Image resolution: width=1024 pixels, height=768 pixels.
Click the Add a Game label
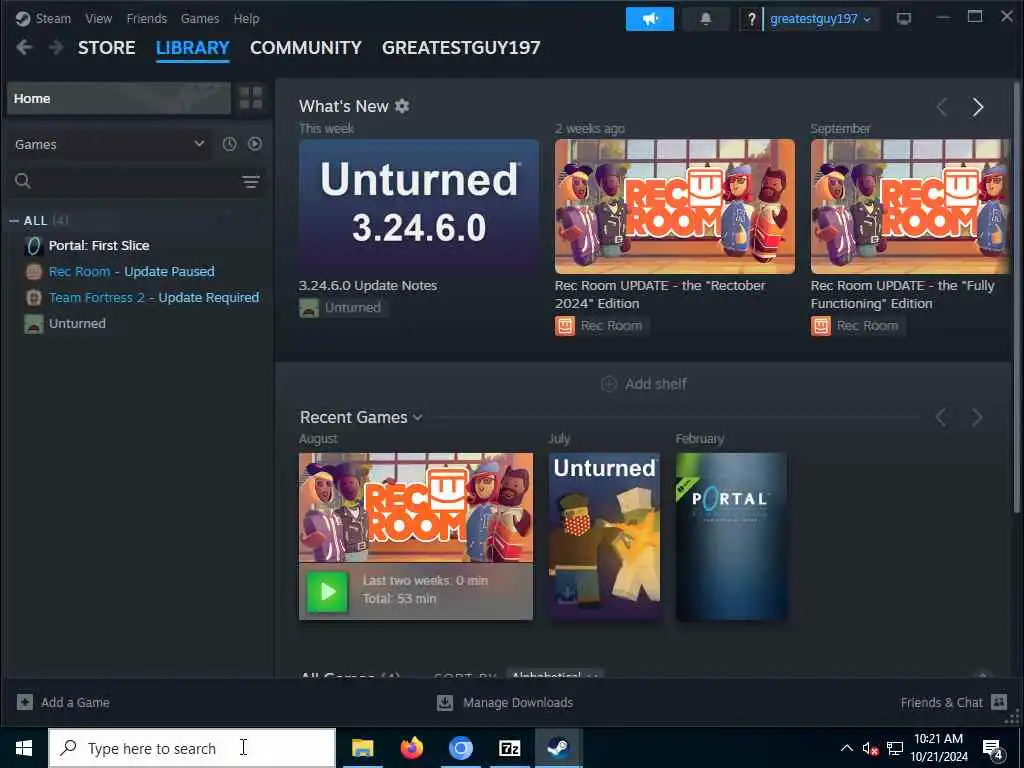pos(75,702)
